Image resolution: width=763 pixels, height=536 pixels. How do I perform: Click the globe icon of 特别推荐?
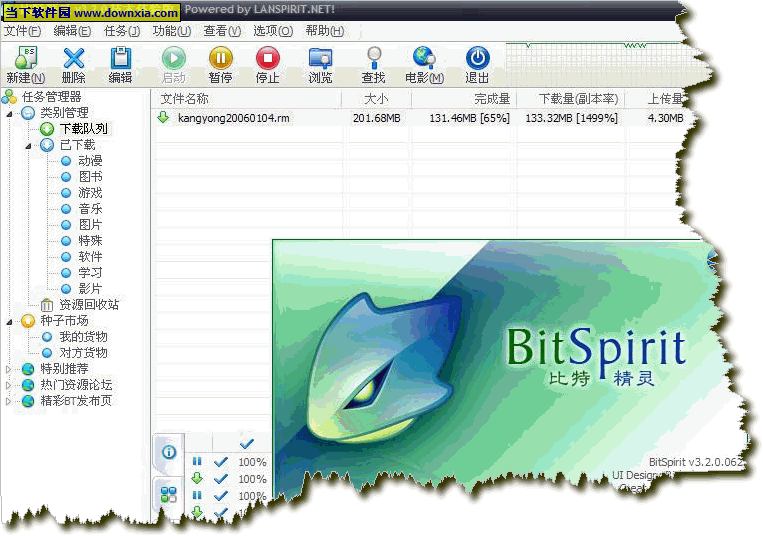click(x=28, y=369)
